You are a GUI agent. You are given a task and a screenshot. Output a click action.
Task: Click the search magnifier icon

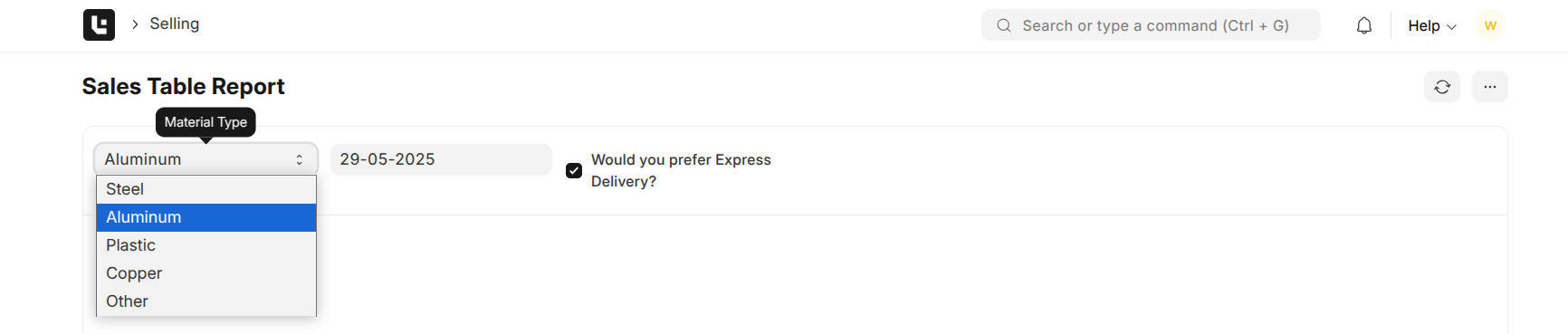tap(1003, 25)
